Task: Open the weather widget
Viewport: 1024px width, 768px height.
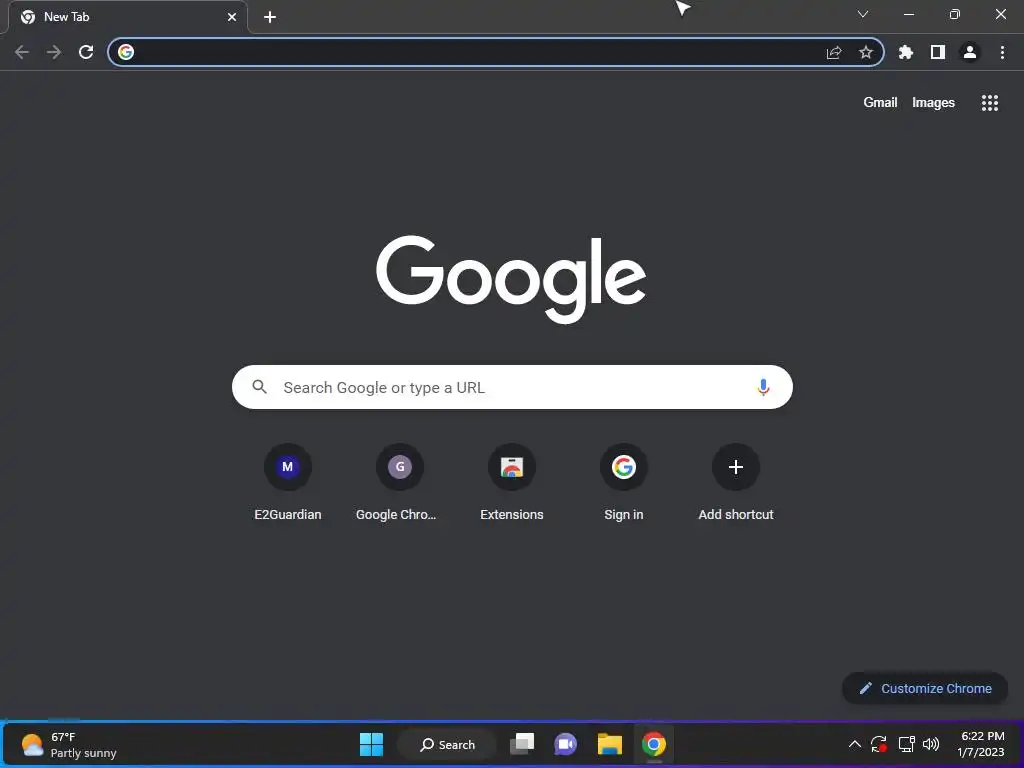Action: [x=69, y=744]
